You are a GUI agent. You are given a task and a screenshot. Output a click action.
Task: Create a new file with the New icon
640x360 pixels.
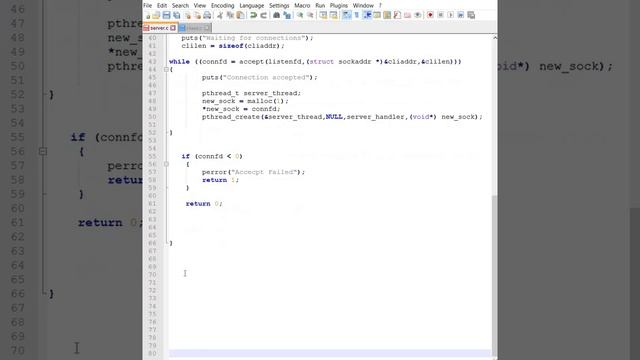pos(148,15)
